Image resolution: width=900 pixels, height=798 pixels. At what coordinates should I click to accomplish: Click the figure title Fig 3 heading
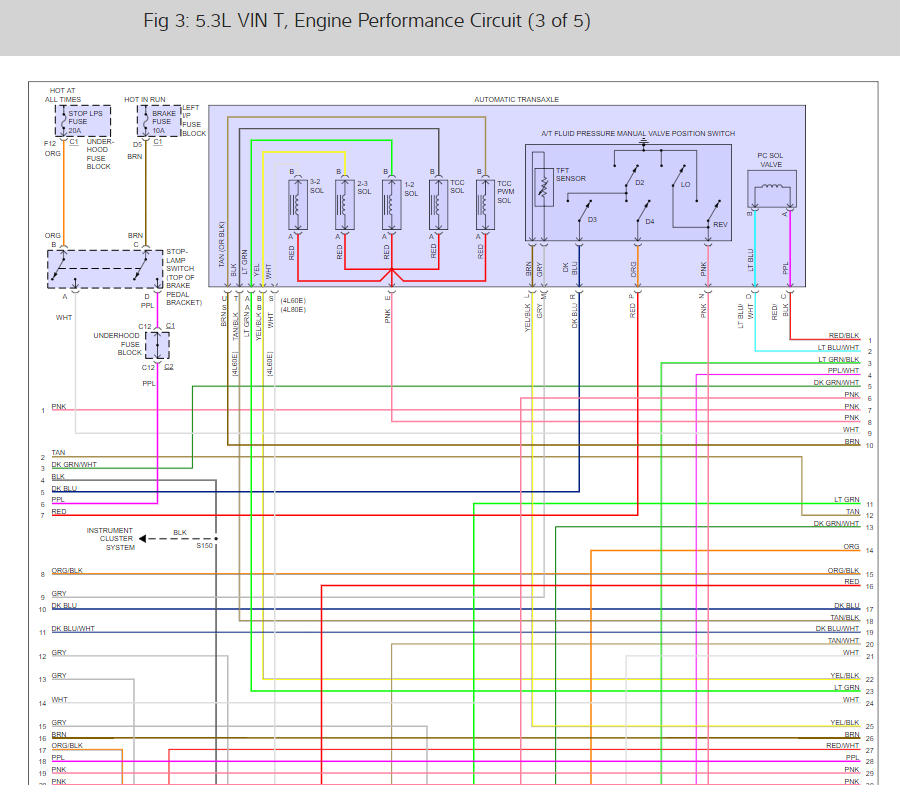(x=367, y=21)
